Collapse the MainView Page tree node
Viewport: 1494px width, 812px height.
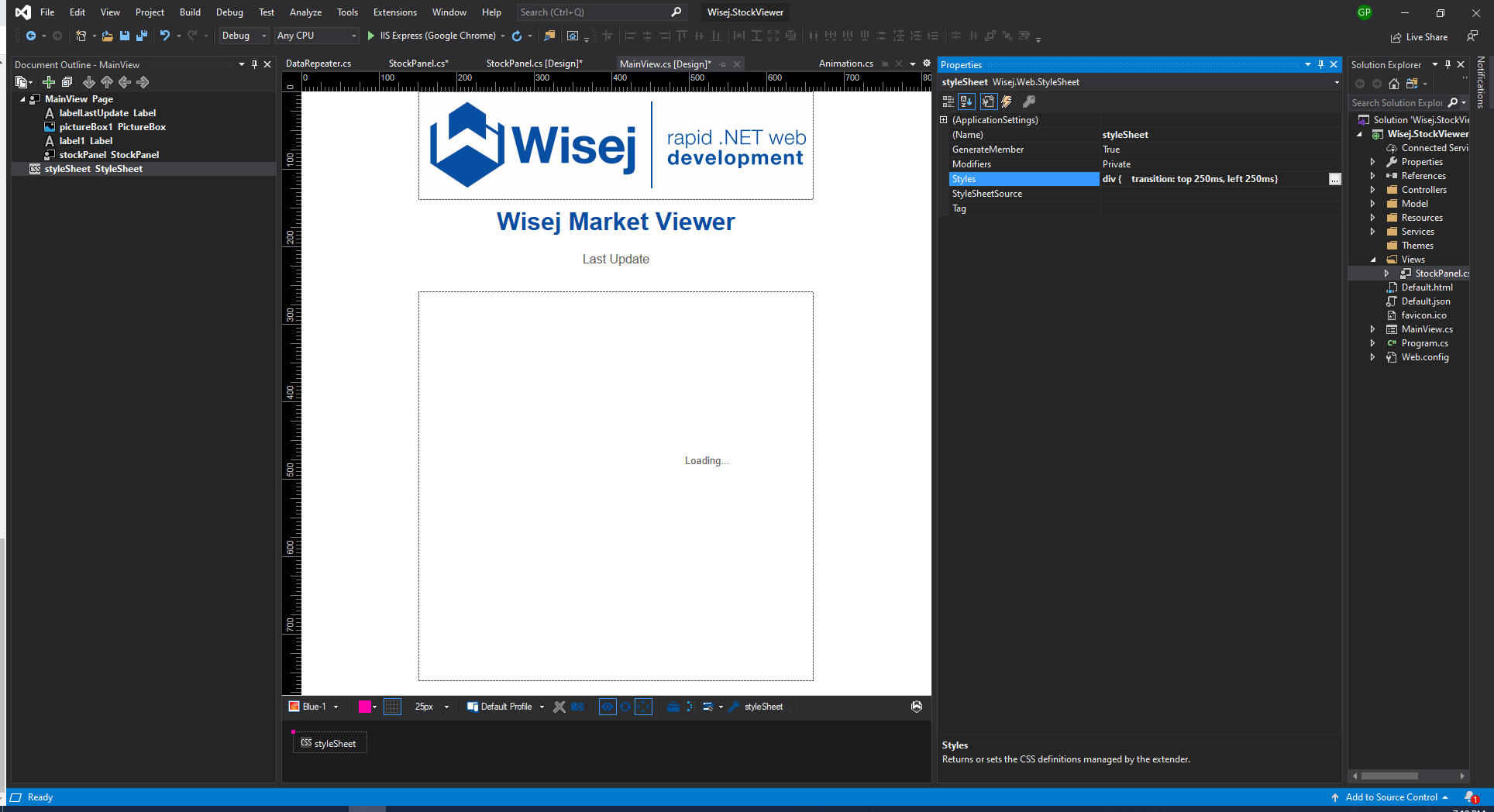click(22, 99)
